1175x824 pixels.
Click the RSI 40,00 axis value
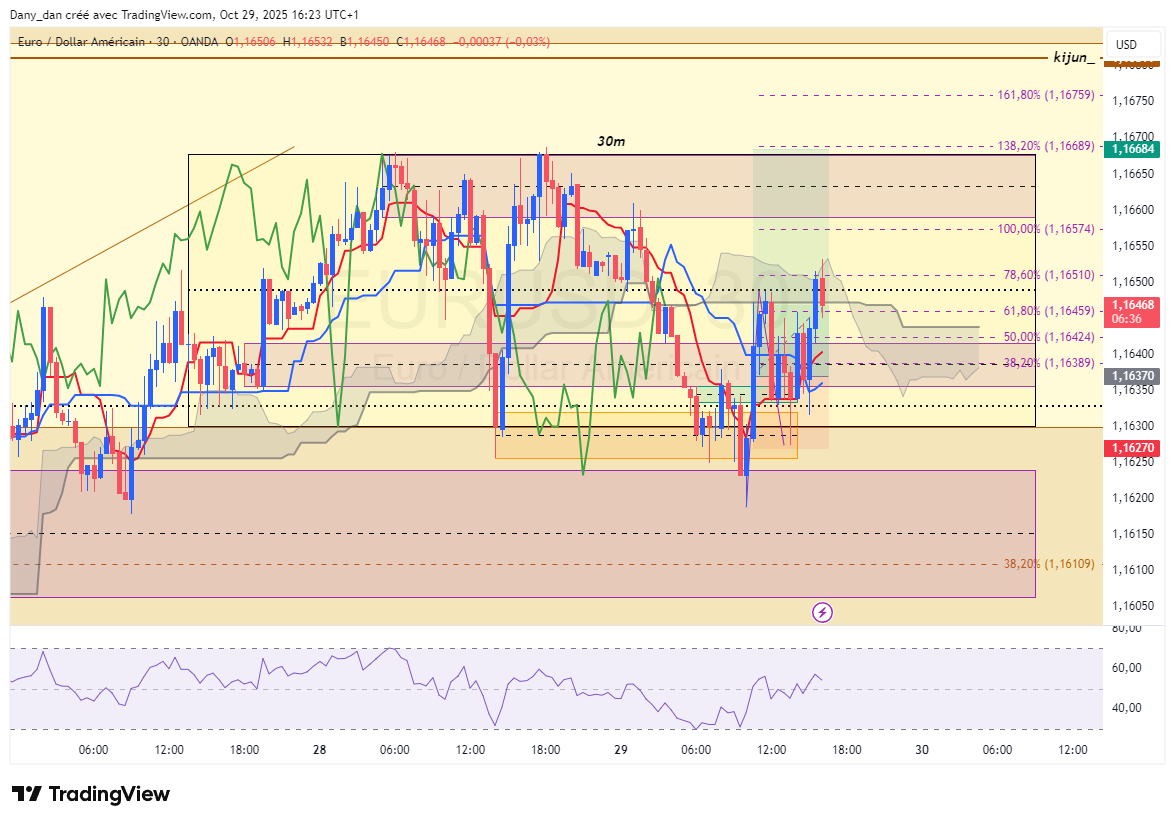[1127, 708]
